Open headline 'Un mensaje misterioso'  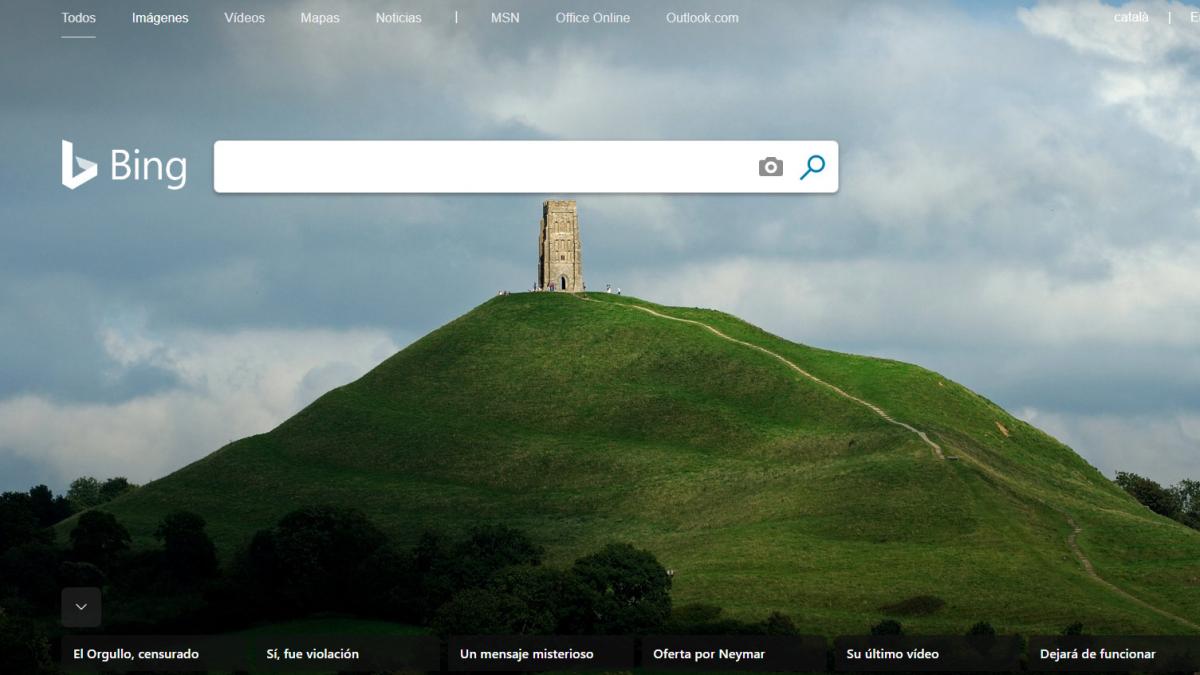tap(527, 654)
